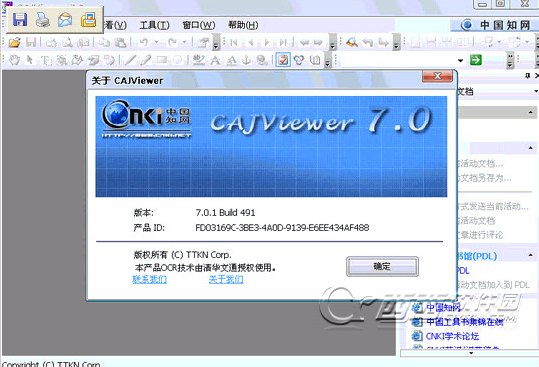Open the address combo box dropdown arrow
This screenshot has height=367, width=539.
tap(461, 60)
